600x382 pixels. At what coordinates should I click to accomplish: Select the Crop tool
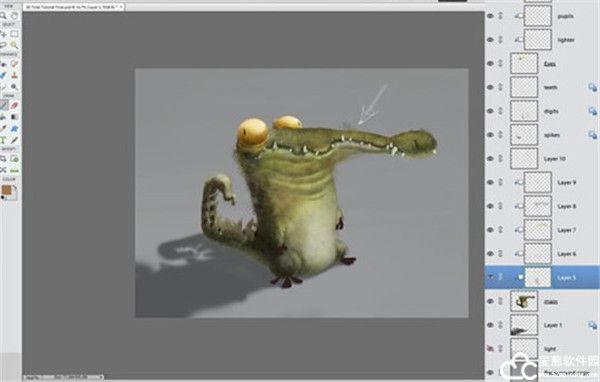pyautogui.click(x=3, y=158)
